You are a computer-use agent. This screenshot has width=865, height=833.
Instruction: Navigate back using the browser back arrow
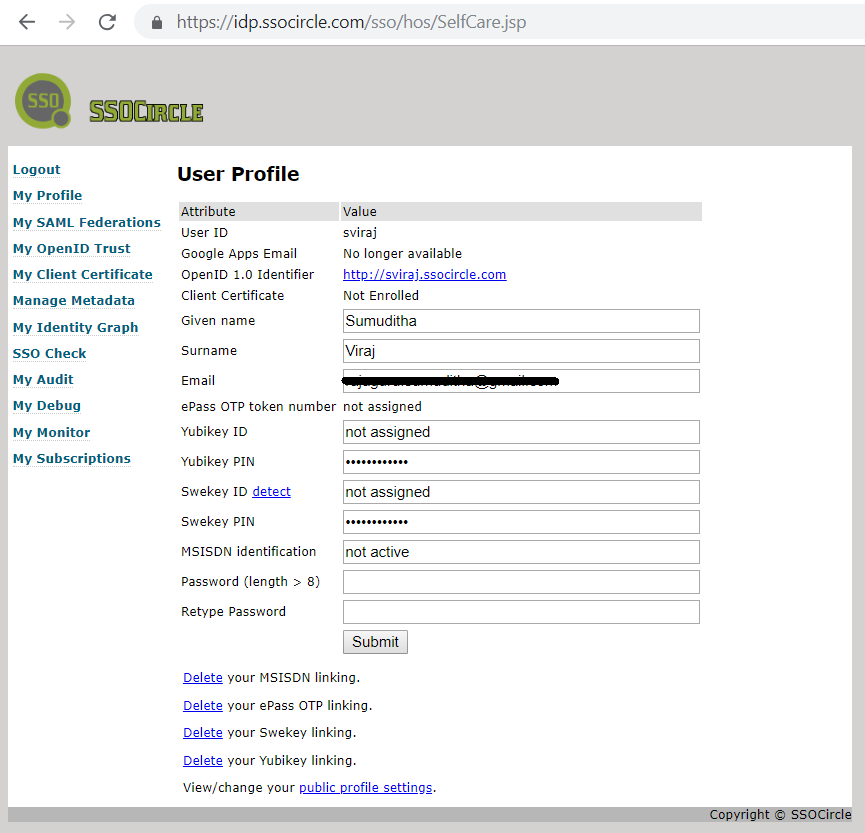[27, 22]
